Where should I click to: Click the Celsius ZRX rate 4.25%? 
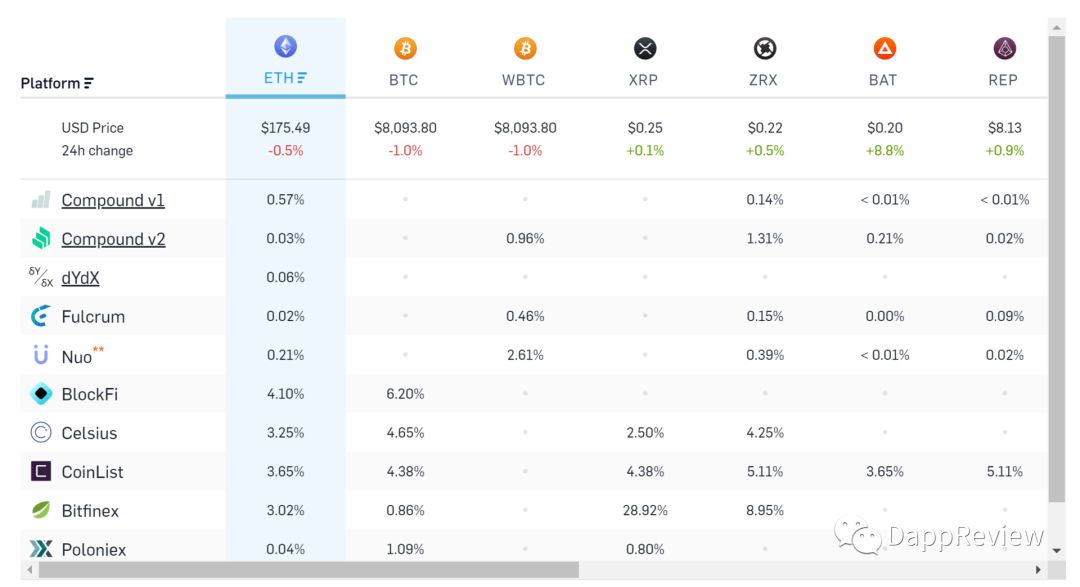coord(765,433)
